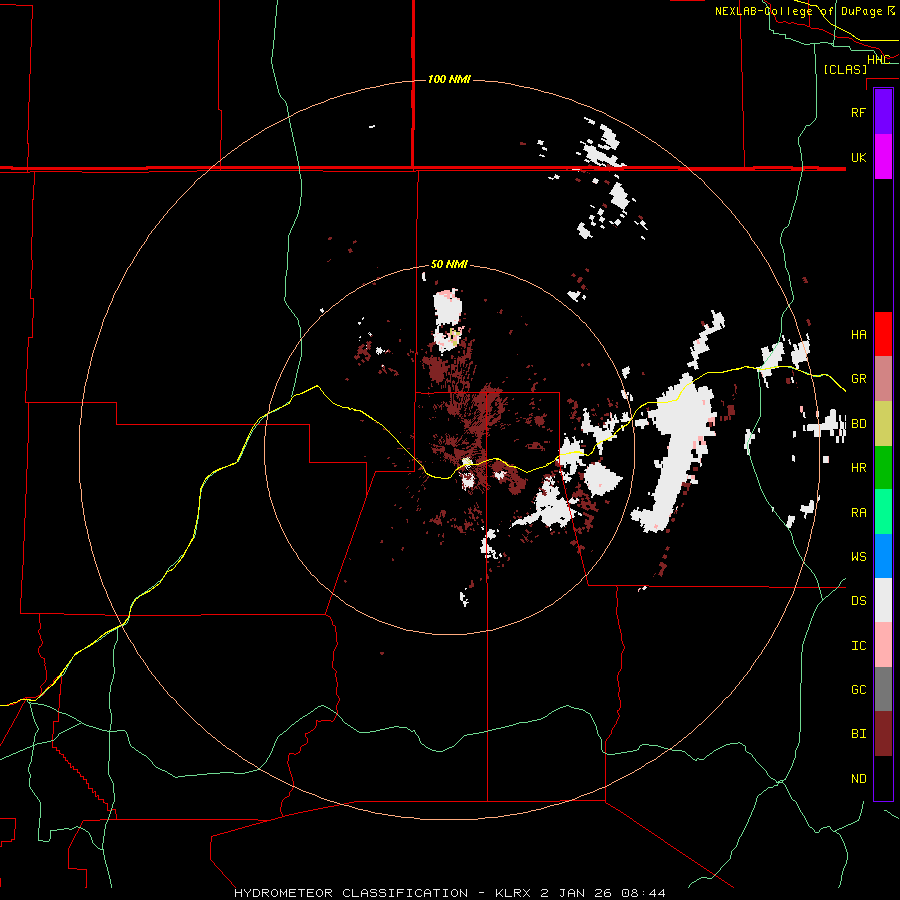Click the white DS legend color swatch

(x=883, y=600)
